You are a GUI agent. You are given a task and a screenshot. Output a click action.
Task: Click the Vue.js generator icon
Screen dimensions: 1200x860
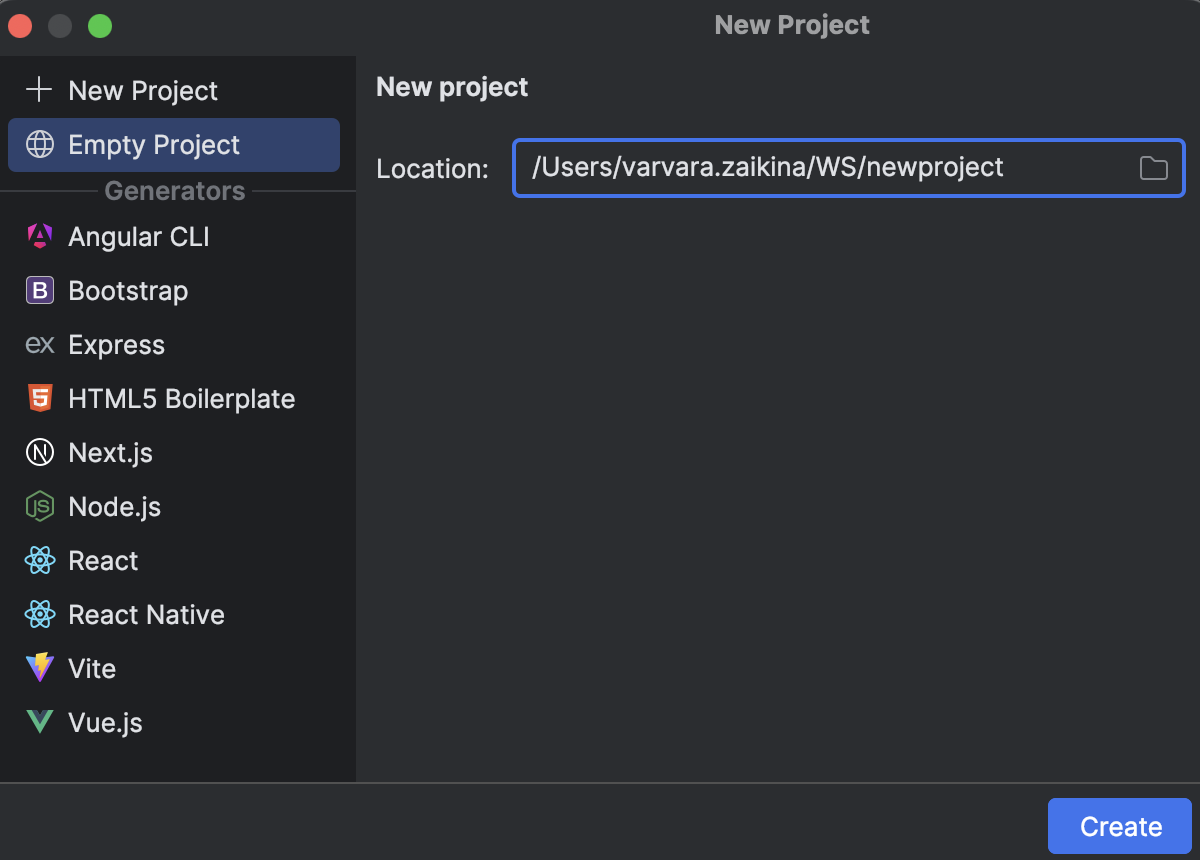point(38,722)
